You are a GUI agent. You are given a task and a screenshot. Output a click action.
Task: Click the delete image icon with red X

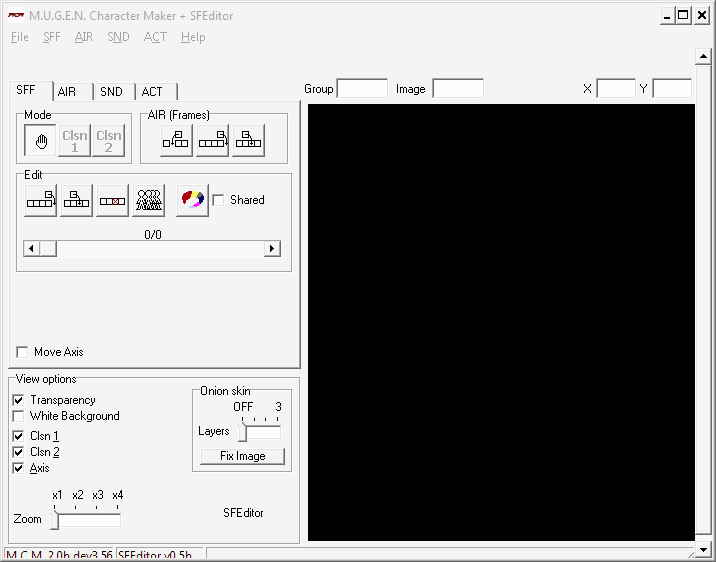pos(112,200)
